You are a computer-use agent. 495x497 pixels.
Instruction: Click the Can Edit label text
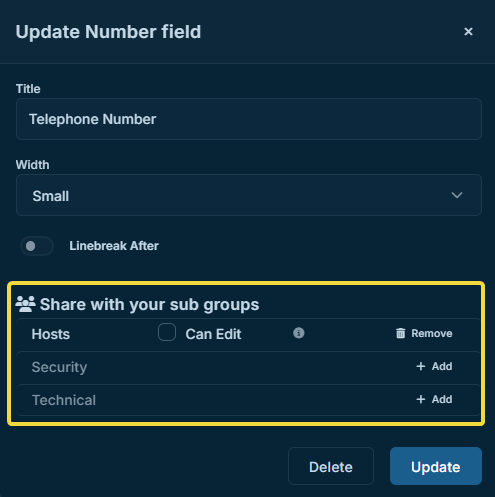point(213,334)
